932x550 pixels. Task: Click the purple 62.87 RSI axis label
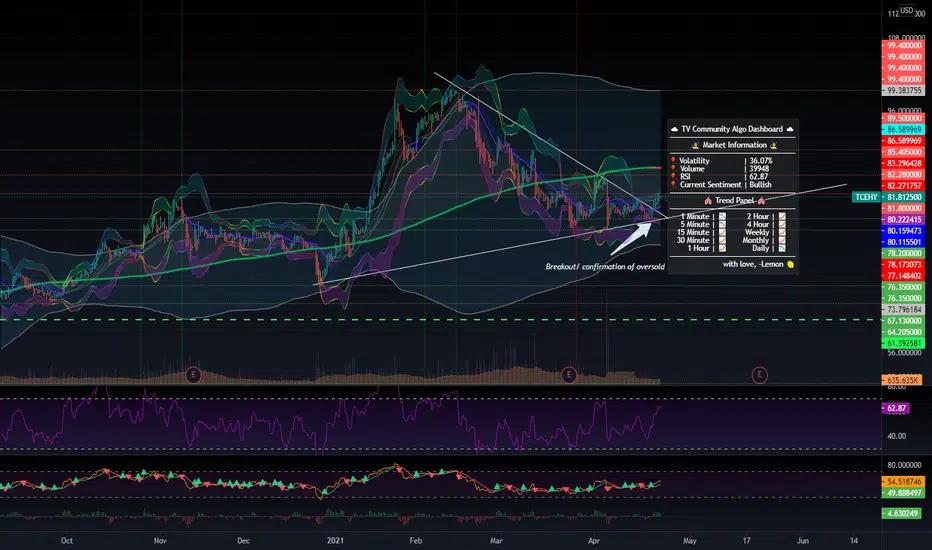click(896, 408)
